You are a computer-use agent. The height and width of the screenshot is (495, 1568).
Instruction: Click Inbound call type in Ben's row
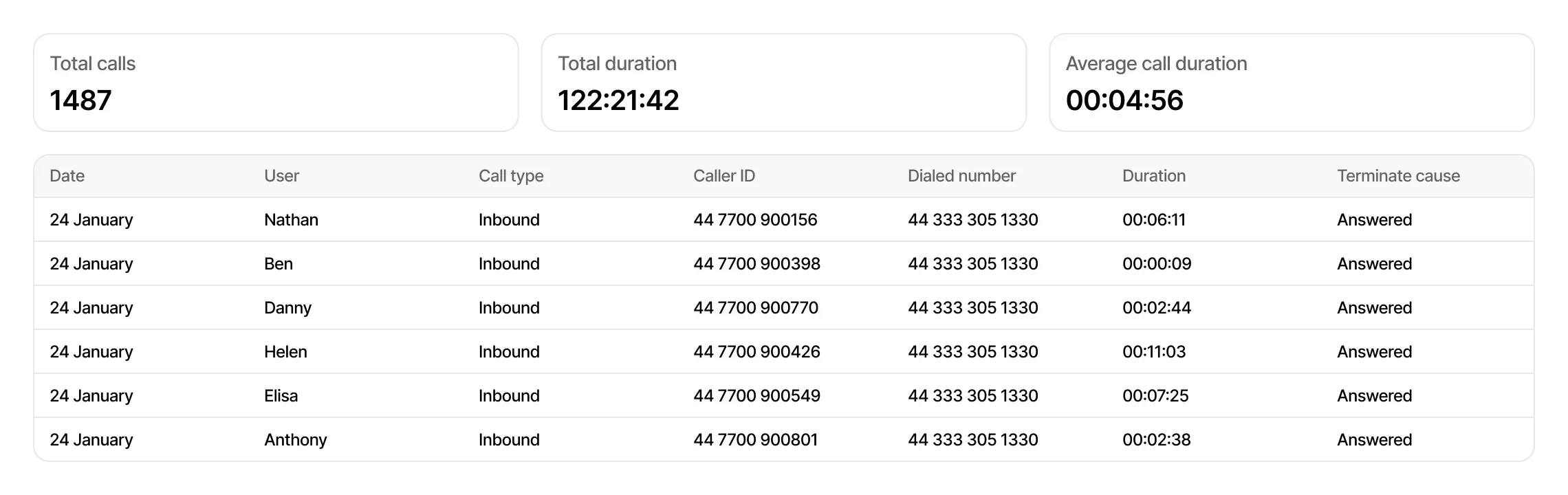coord(509,264)
